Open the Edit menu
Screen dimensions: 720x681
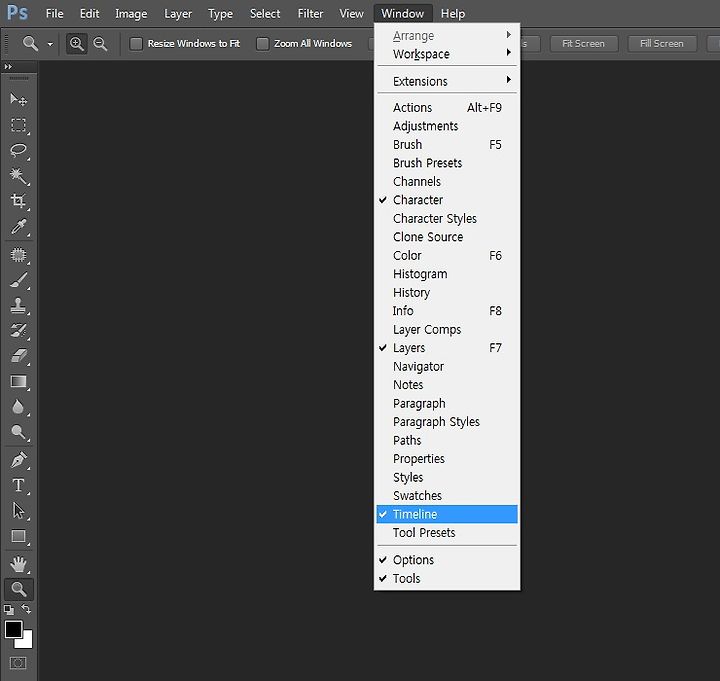89,14
